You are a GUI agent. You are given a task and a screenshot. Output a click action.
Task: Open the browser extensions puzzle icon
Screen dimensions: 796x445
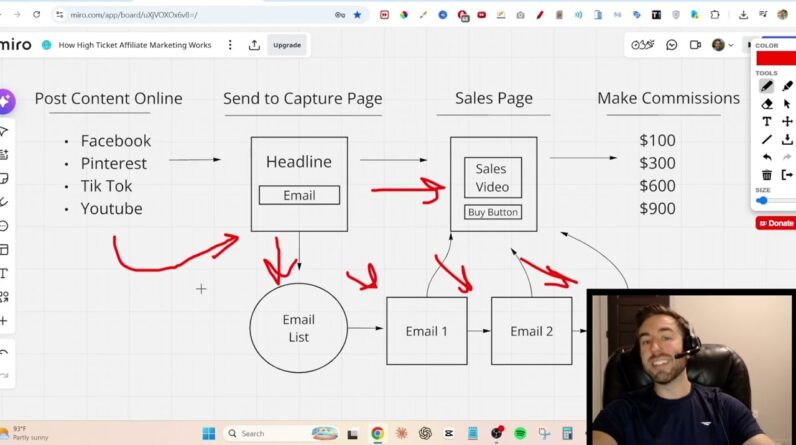point(715,15)
